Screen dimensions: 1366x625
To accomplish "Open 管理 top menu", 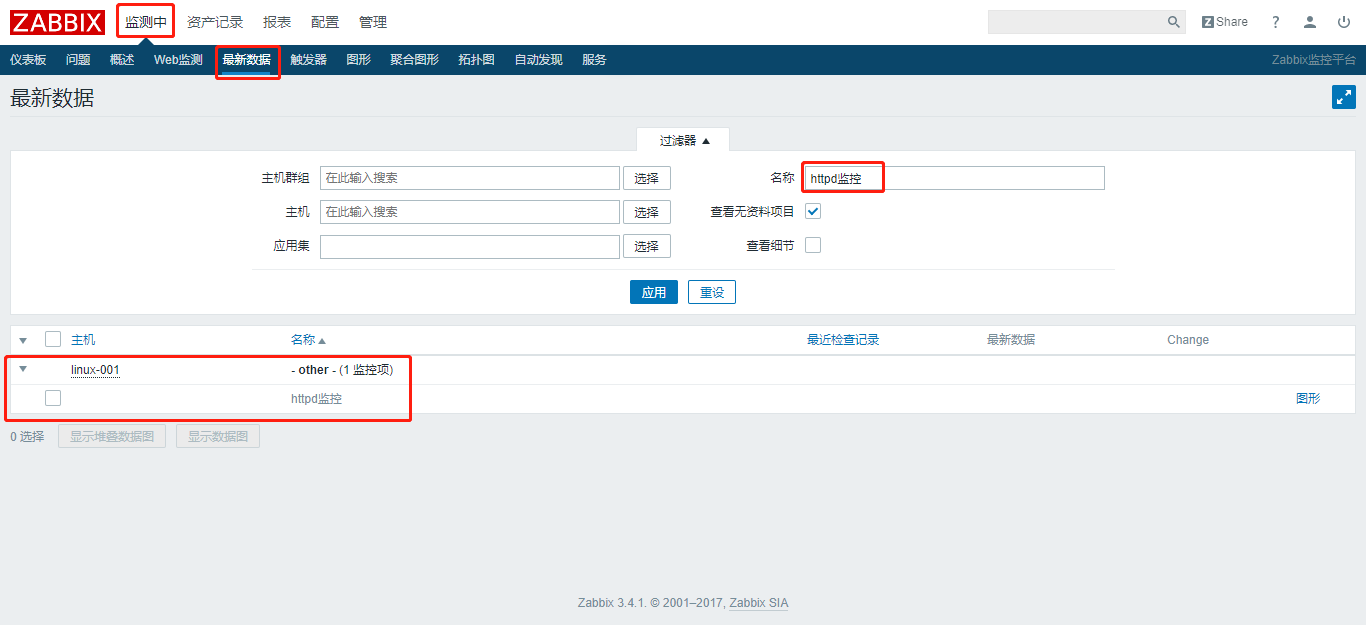I will tap(373, 22).
